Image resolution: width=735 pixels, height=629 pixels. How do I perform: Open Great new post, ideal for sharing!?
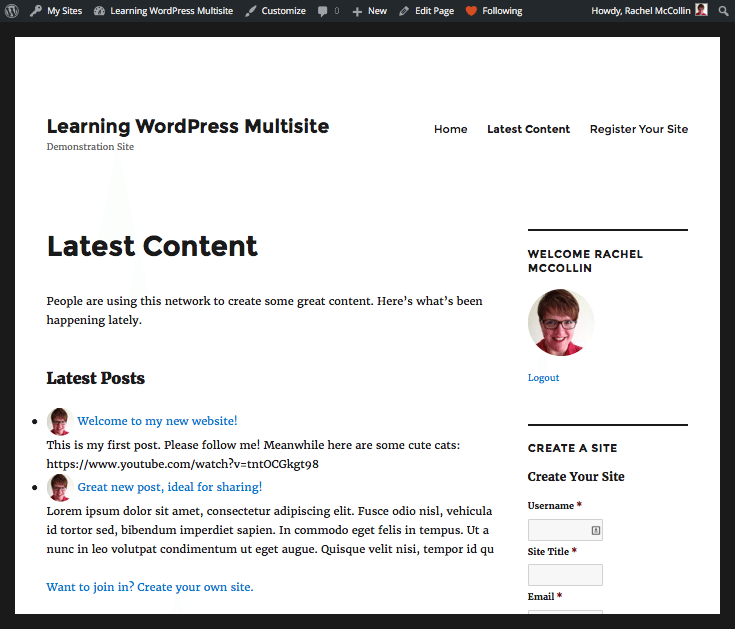(170, 487)
